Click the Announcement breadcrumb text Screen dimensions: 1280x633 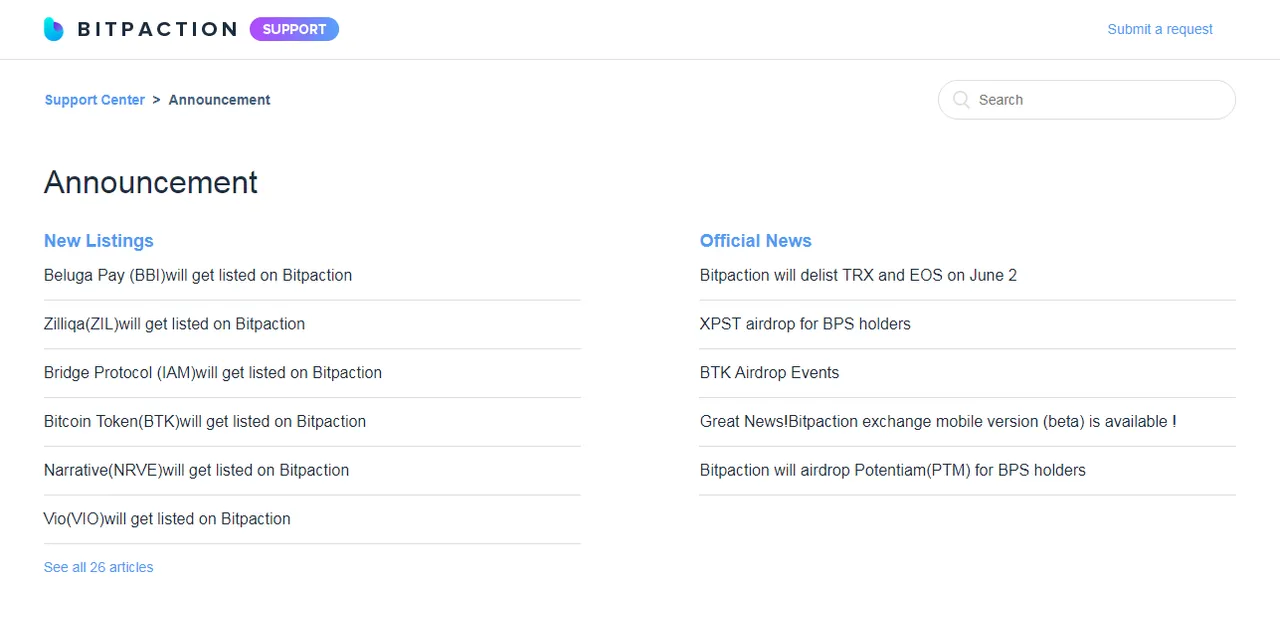[219, 100]
